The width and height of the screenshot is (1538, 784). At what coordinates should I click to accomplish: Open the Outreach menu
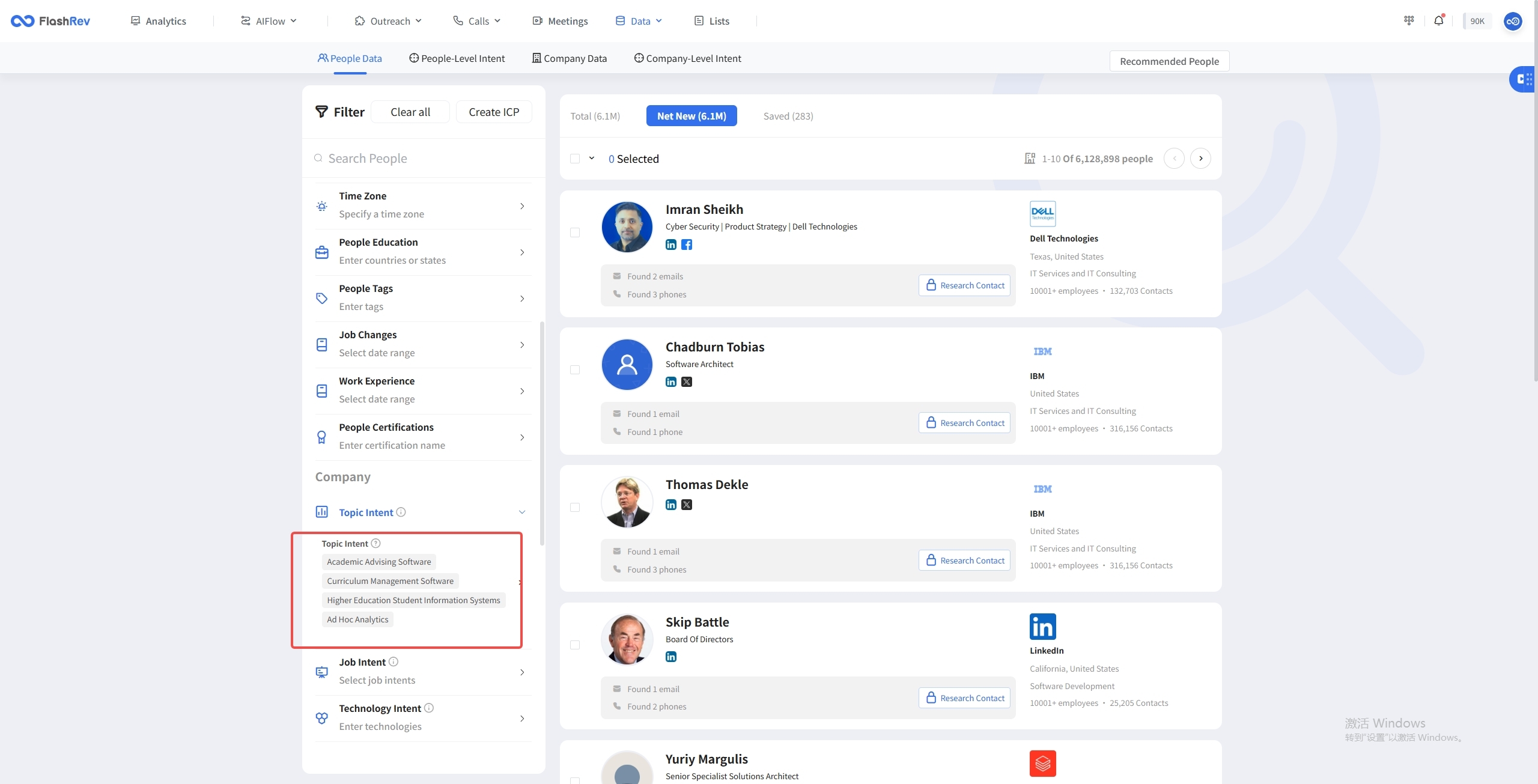tap(388, 21)
